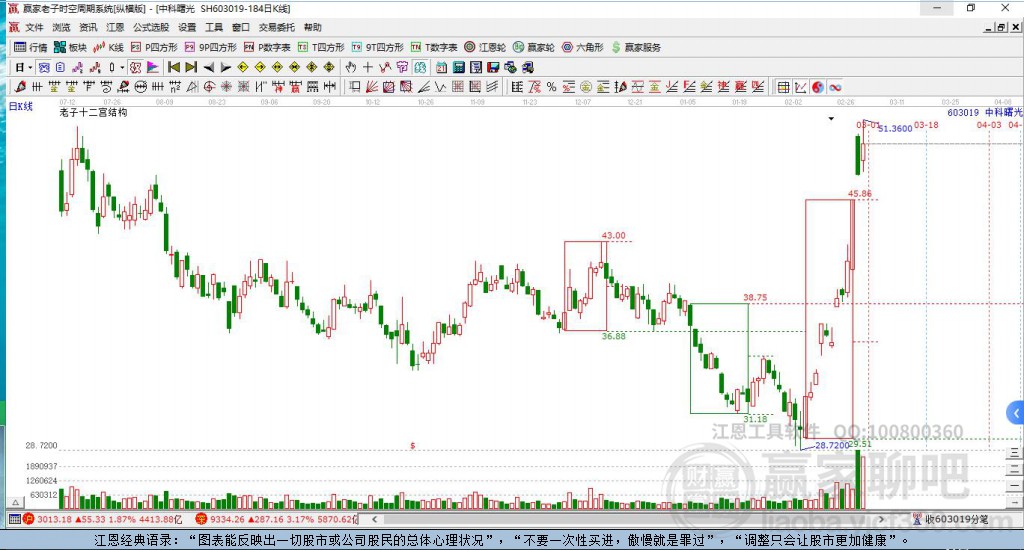Open the 帮助 menu
1024x550 pixels.
point(313,27)
